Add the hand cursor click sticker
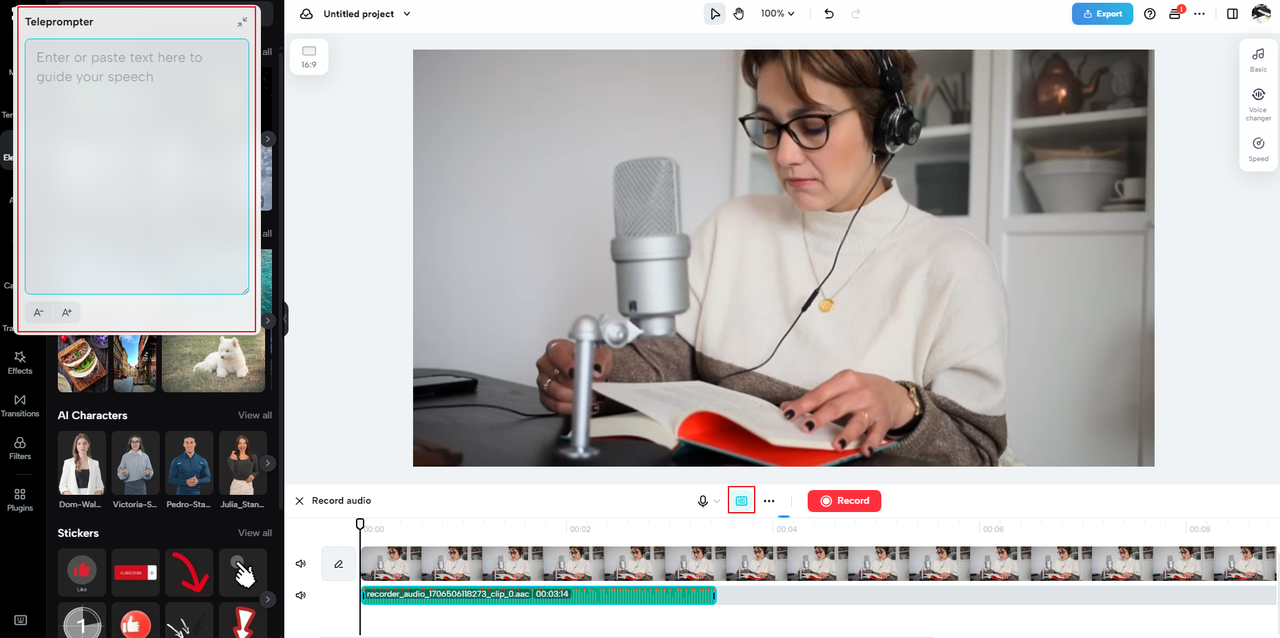 coord(243,573)
